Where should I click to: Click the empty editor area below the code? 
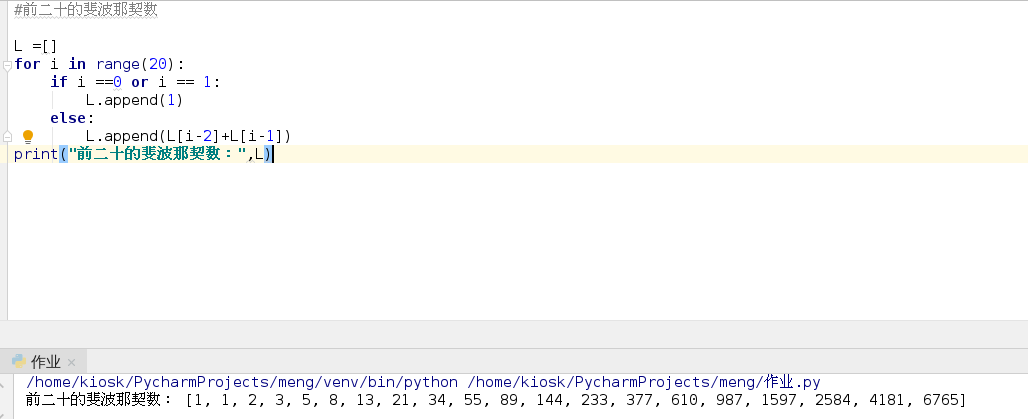[x=500, y=250]
